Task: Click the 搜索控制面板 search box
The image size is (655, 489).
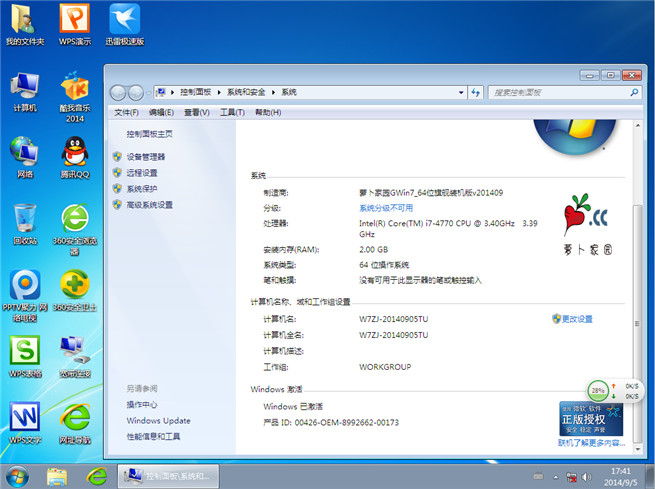Action: click(560, 92)
